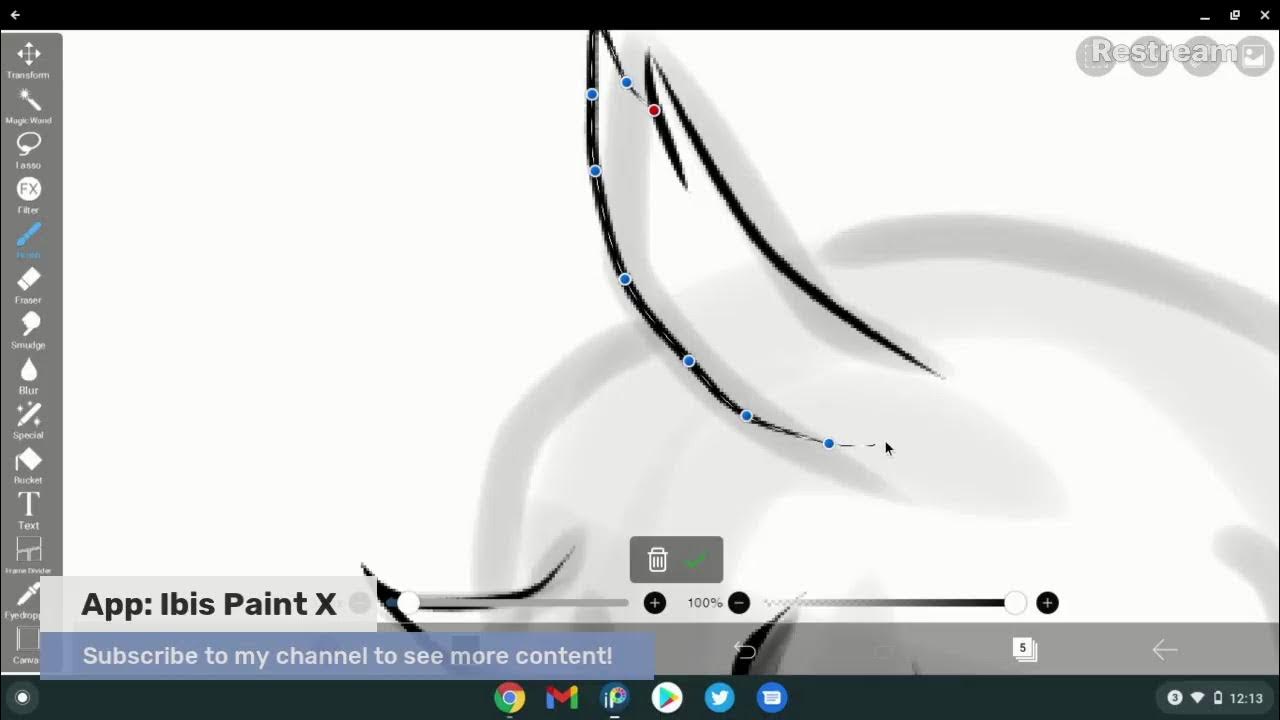Screen dimensions: 1280x720
Task: Select the Magic Wand tool
Action: [28, 105]
